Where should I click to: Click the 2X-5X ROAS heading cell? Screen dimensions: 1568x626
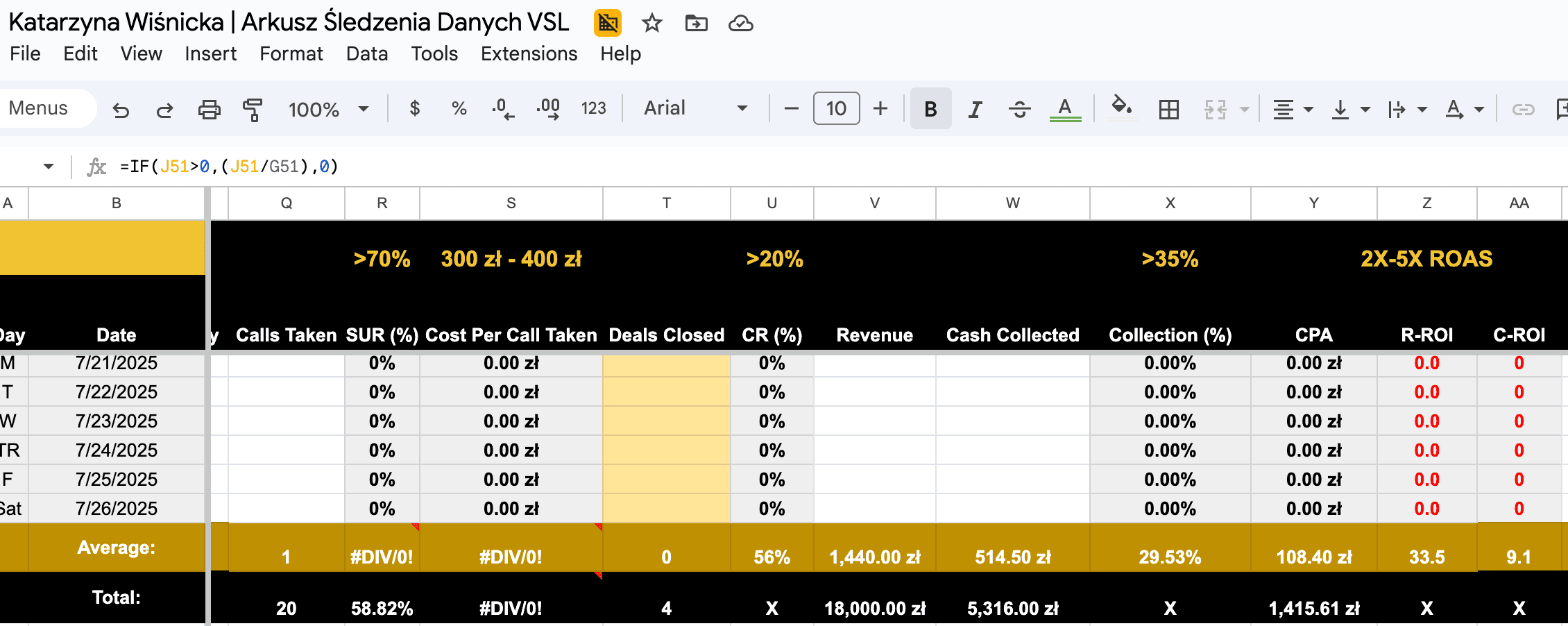[x=1426, y=259]
